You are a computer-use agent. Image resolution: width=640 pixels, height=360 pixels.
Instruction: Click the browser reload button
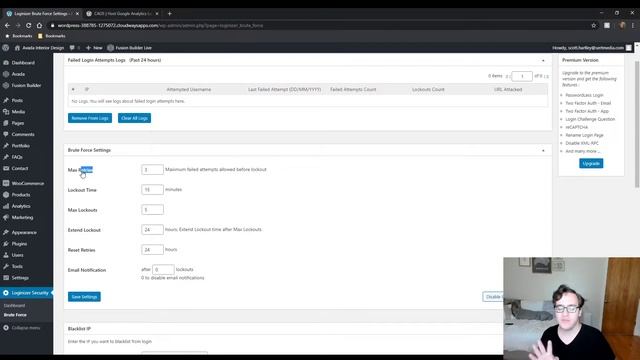[x=29, y=25]
